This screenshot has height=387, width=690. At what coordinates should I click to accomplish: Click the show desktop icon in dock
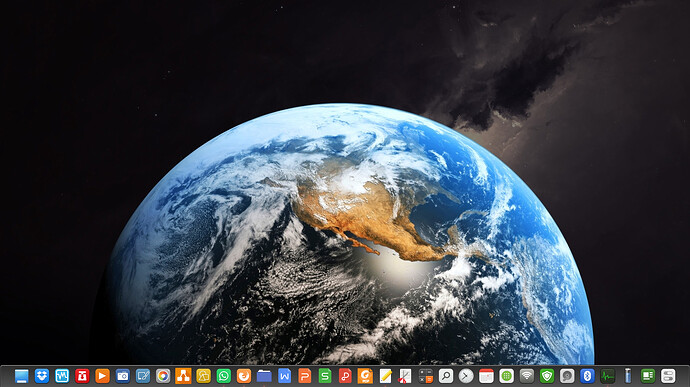pyautogui.click(x=21, y=376)
